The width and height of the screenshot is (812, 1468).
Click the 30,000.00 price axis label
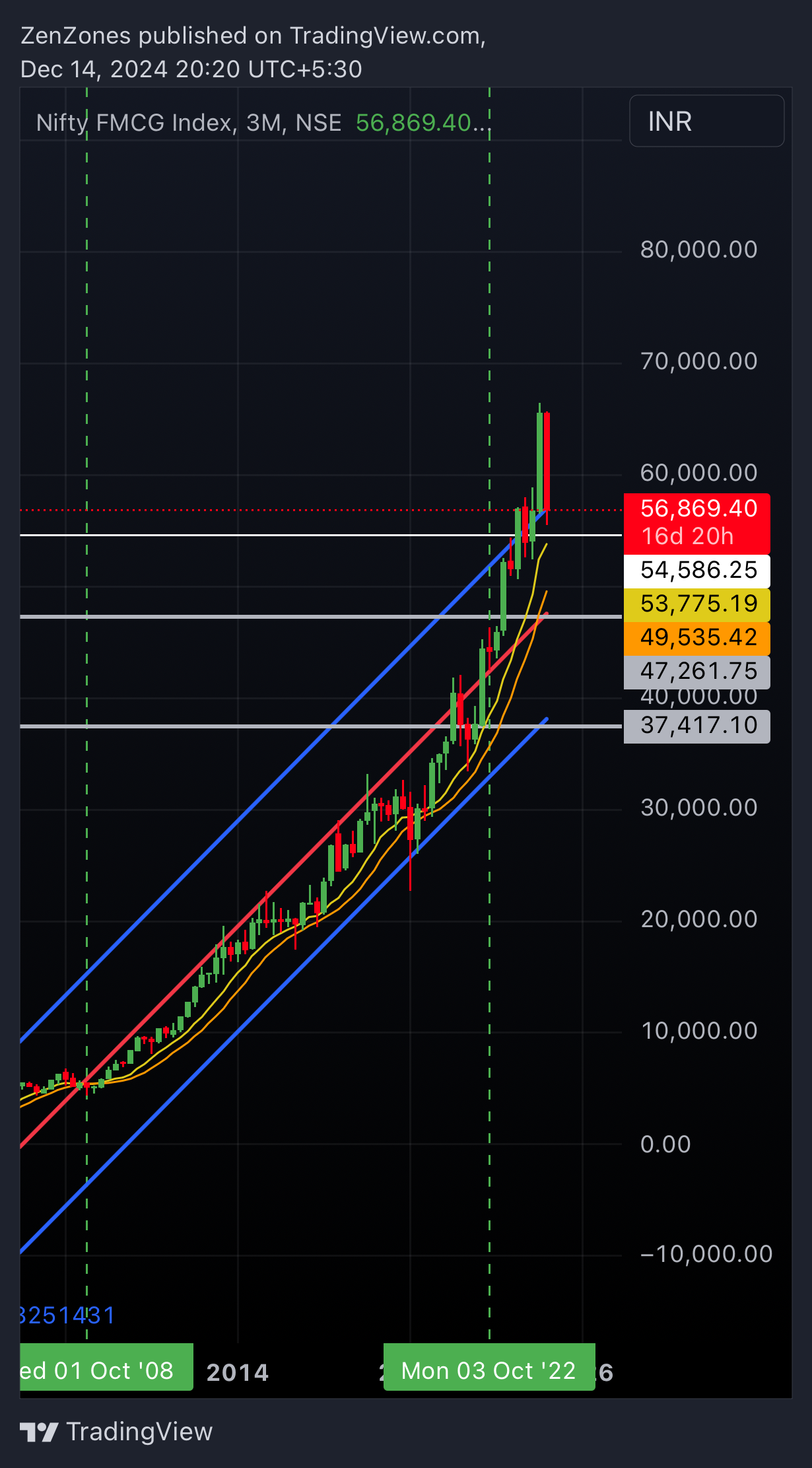click(699, 808)
